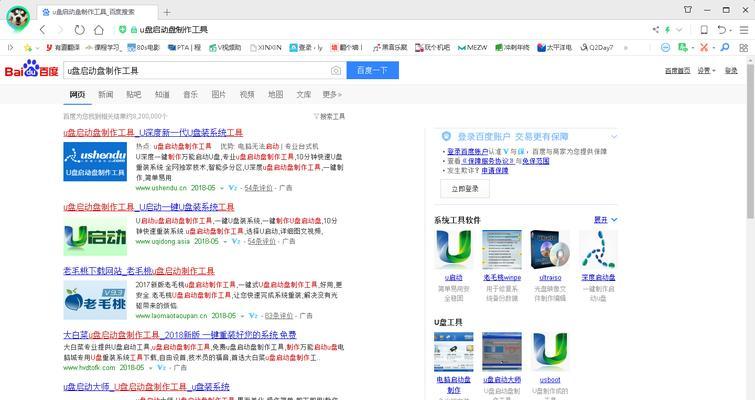Open the 太平洋电 bookmark

coord(555,48)
